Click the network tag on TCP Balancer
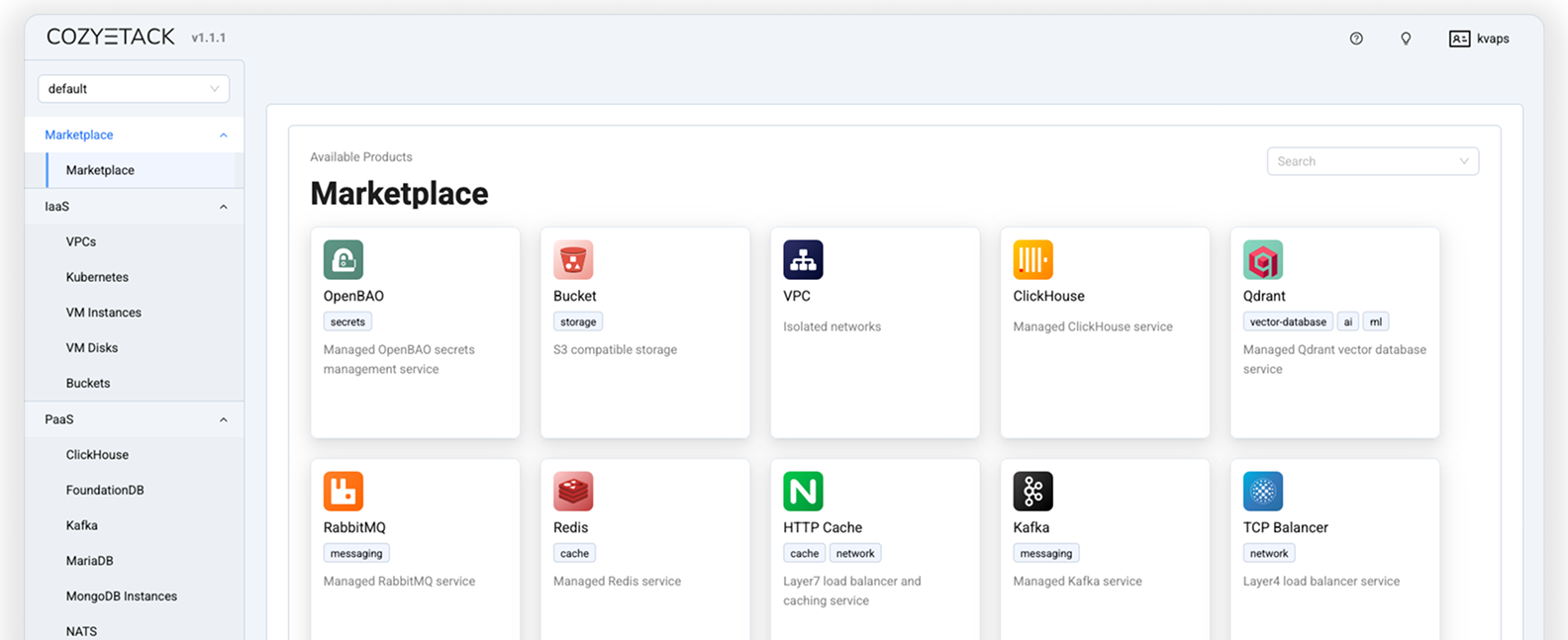The height and width of the screenshot is (640, 1568). click(x=1269, y=553)
